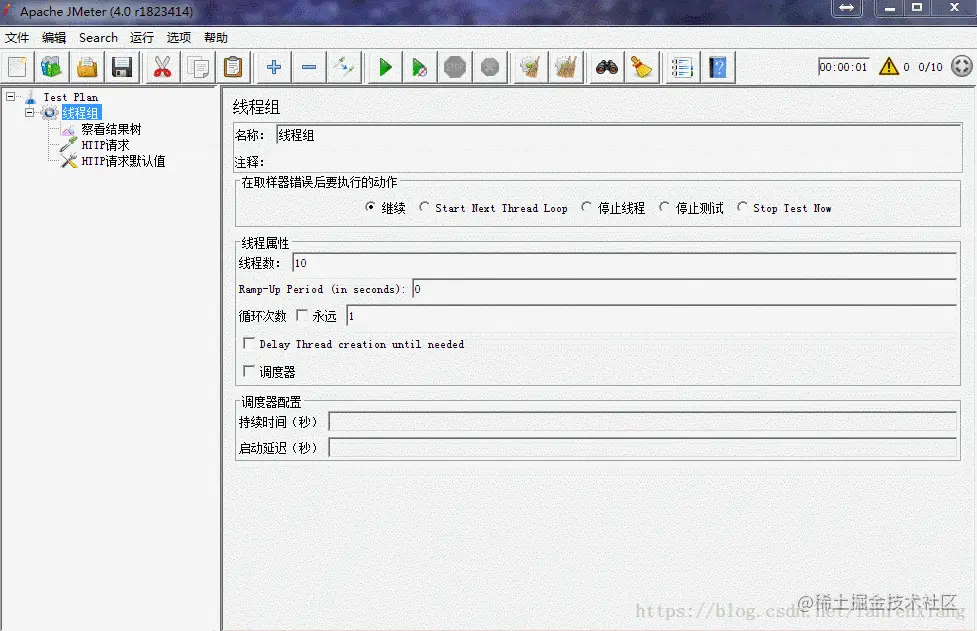
Task: Click the window restore-size arrows button
Action: [x=847, y=8]
